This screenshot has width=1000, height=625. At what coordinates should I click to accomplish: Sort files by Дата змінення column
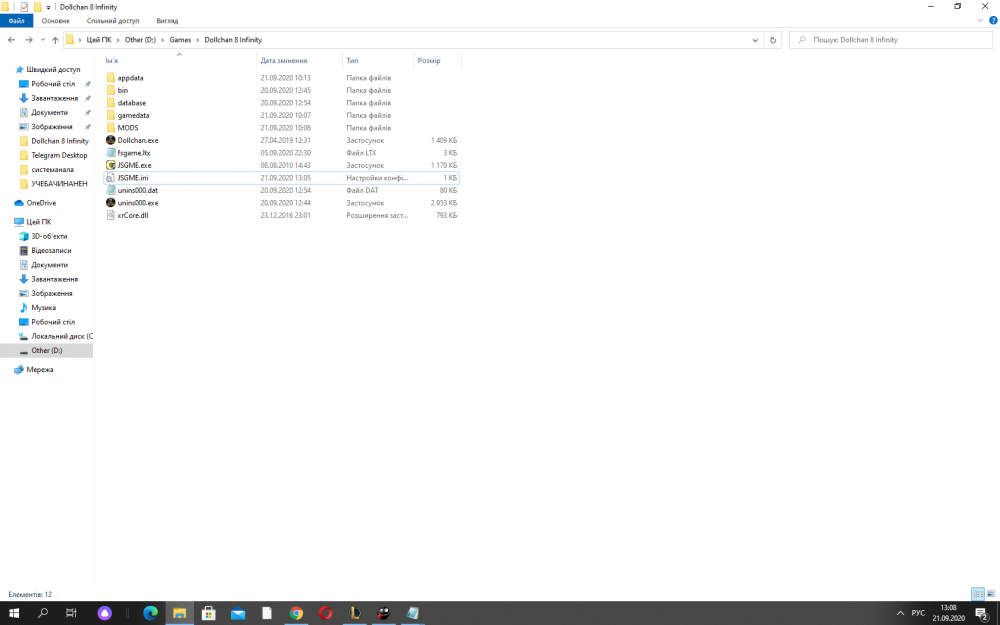coord(282,61)
